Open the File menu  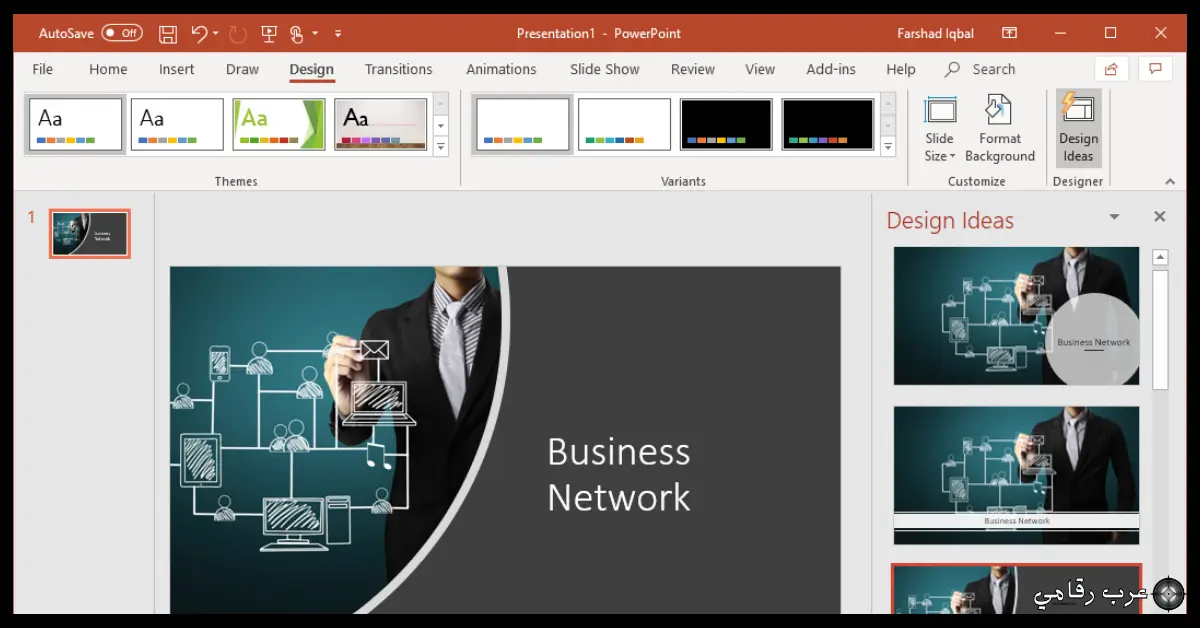click(42, 69)
